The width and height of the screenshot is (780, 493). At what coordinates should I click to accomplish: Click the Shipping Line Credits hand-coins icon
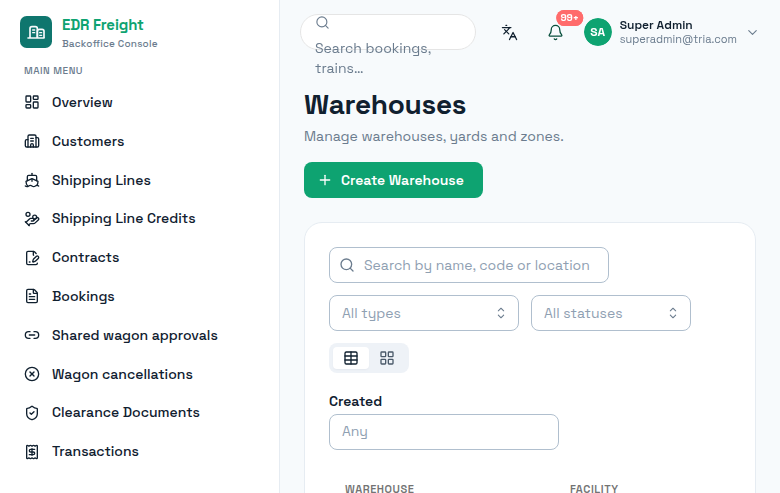pos(32,218)
